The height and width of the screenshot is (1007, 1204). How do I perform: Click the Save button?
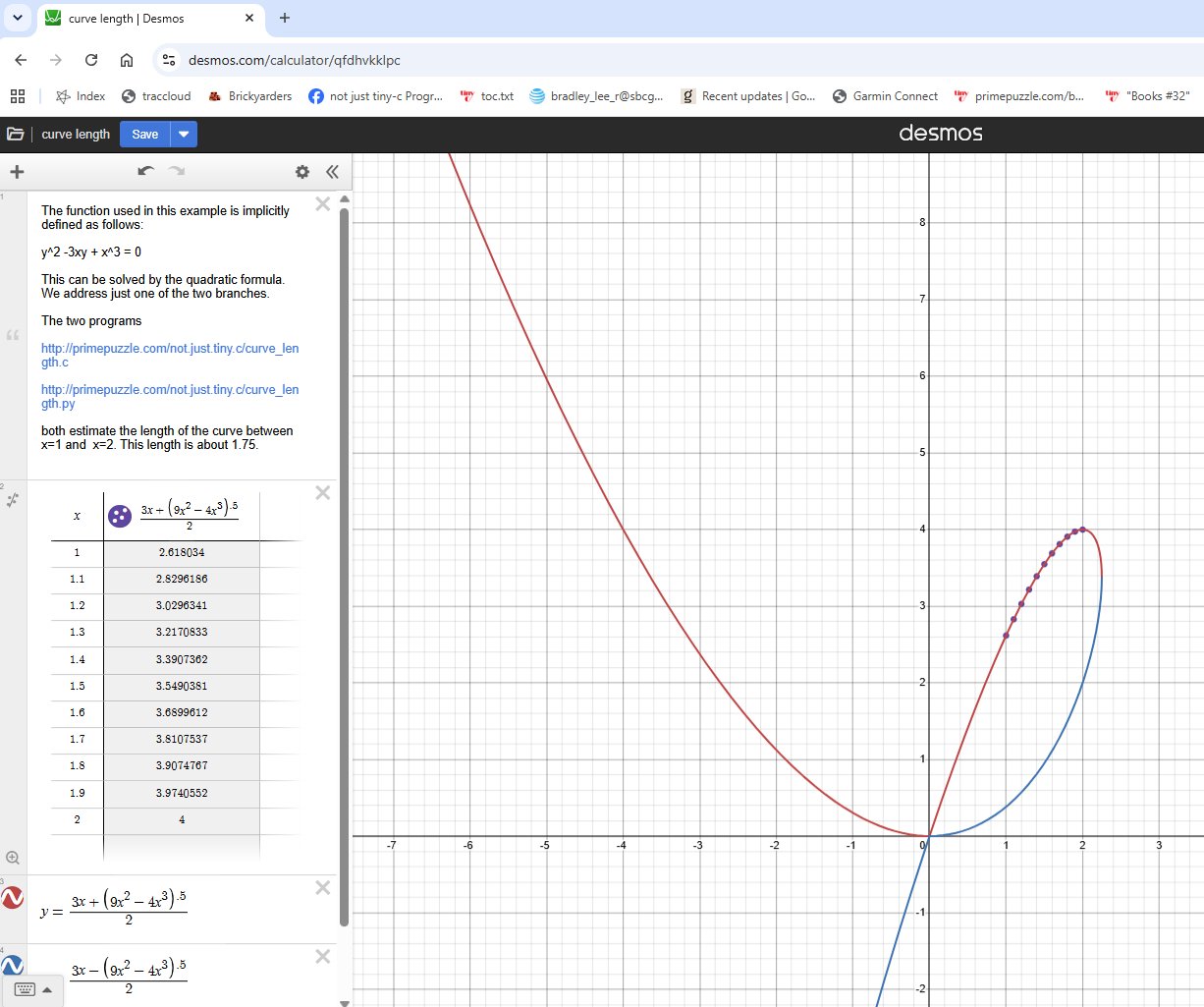click(x=144, y=135)
